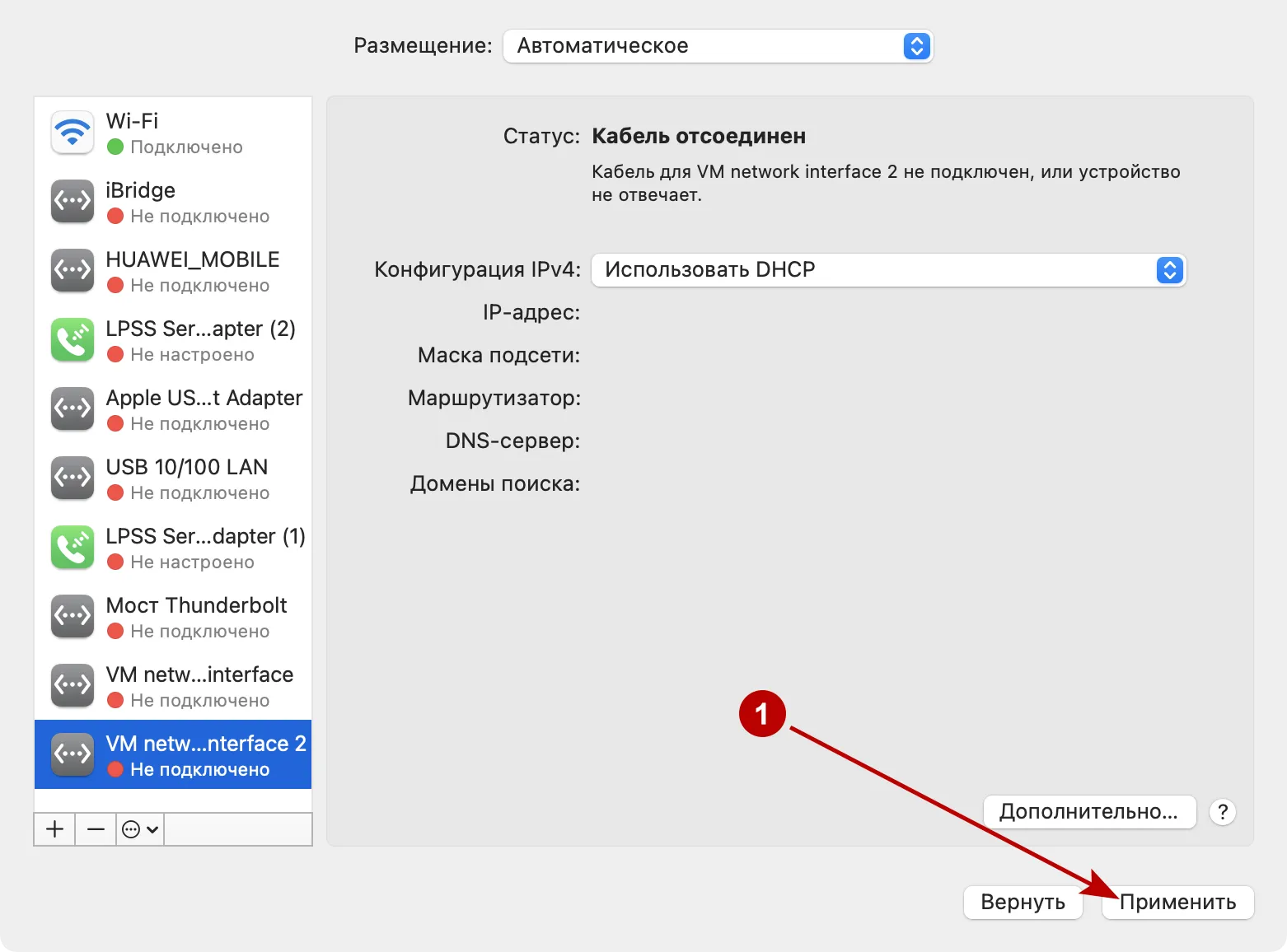Open advanced settings via Дополнительно
The height and width of the screenshot is (952, 1287).
point(1089,812)
